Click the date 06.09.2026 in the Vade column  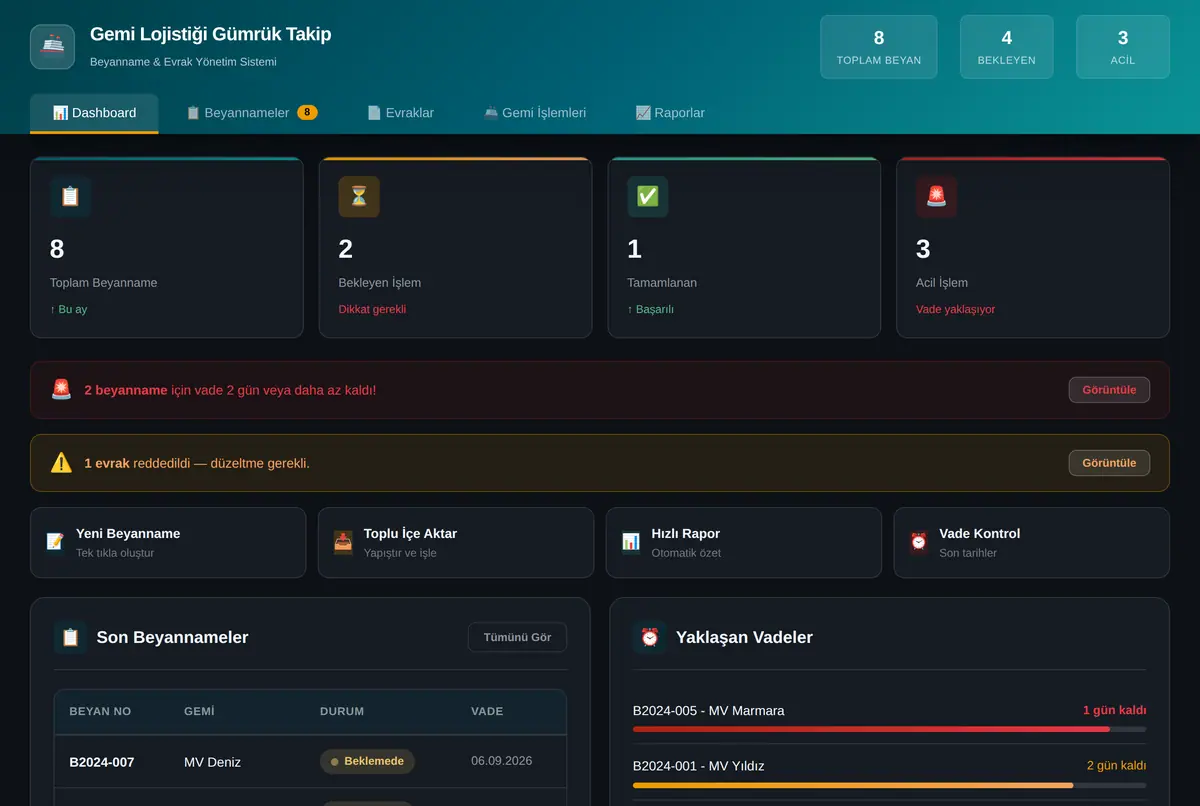pyautogui.click(x=502, y=761)
